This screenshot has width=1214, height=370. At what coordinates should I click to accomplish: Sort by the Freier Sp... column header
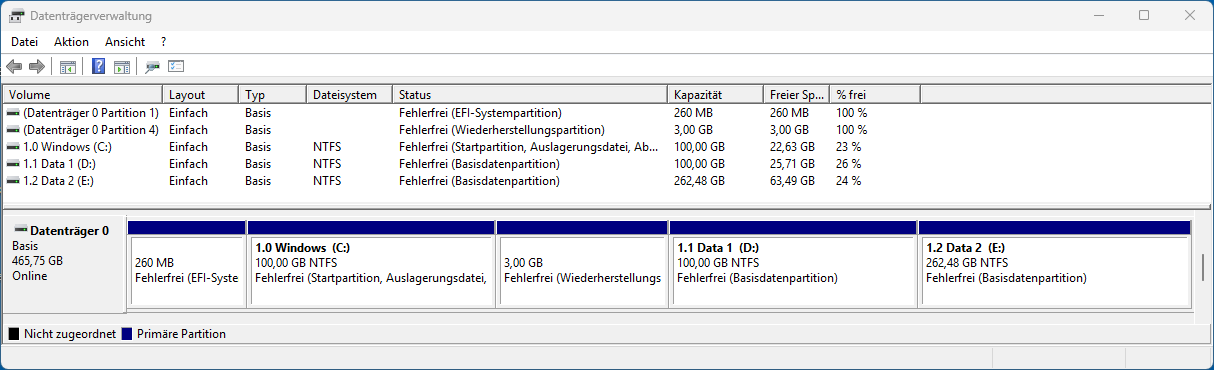[x=798, y=95]
